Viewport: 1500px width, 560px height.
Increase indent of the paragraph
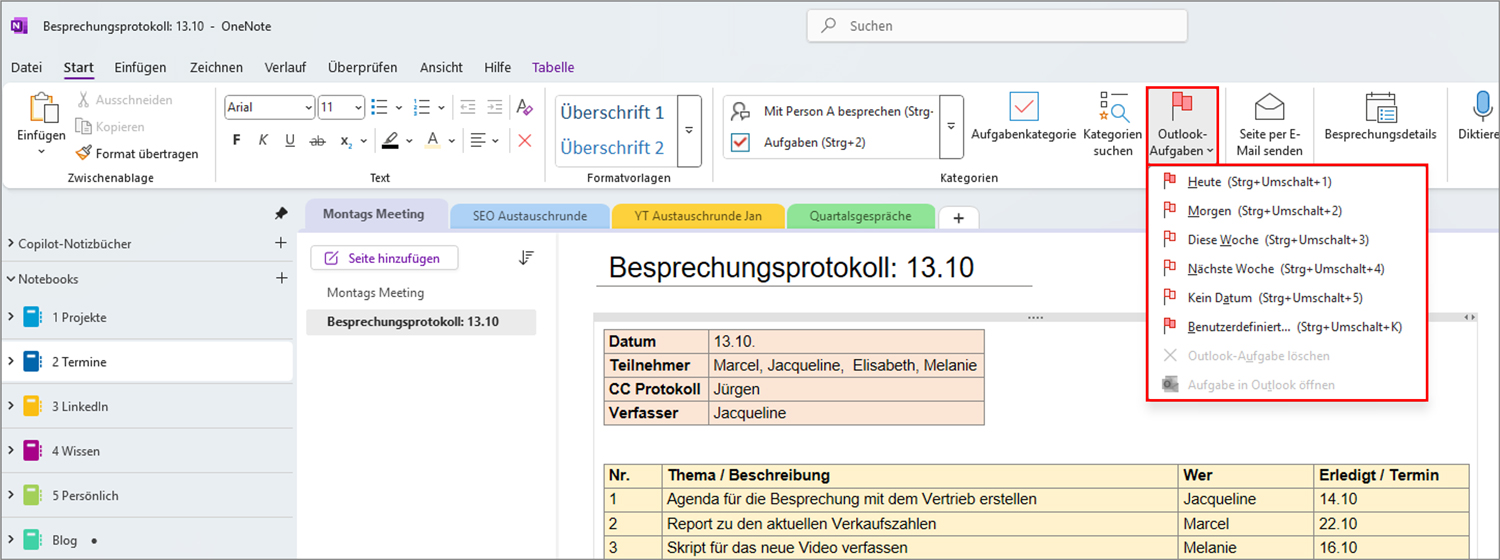pyautogui.click(x=495, y=107)
